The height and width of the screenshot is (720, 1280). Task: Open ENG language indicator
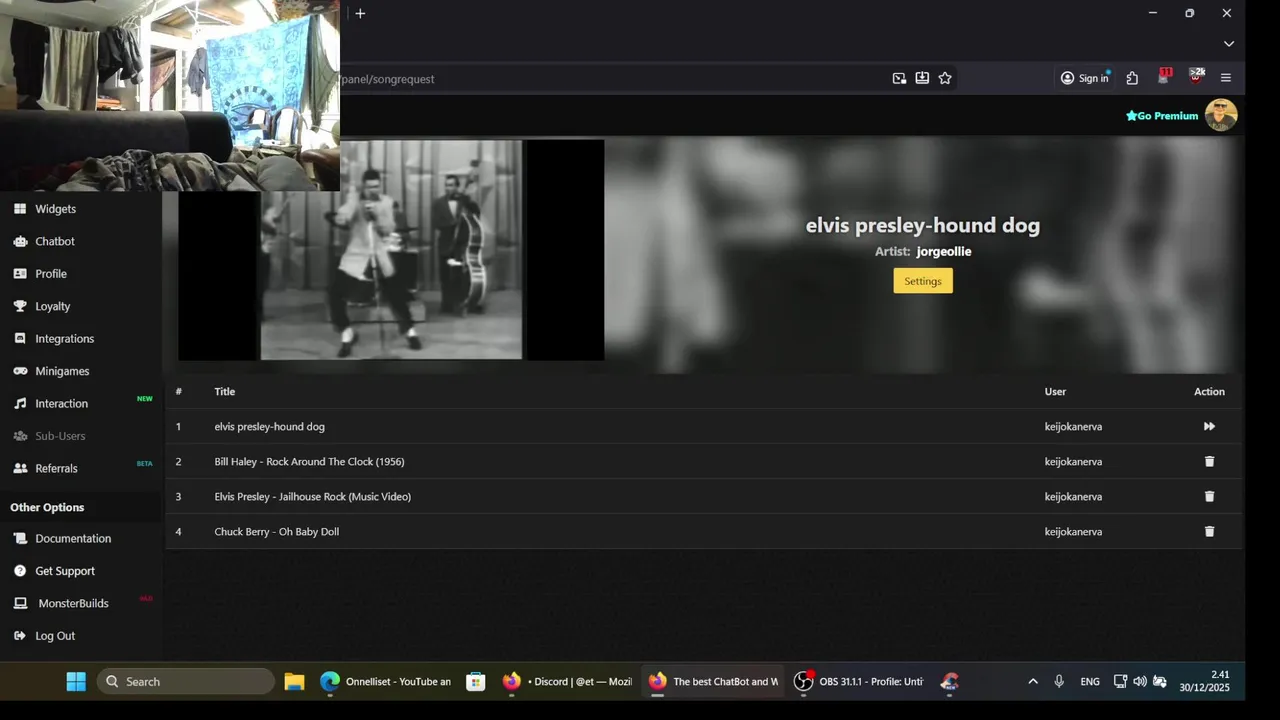(x=1090, y=682)
